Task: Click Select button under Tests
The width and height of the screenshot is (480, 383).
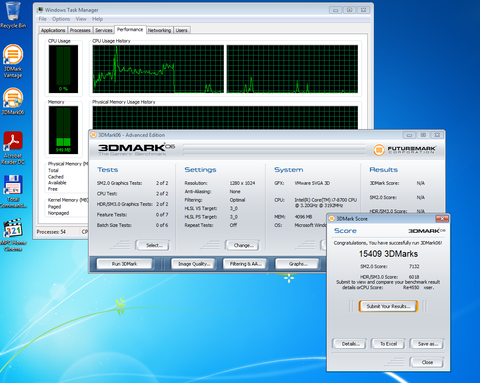Action: click(153, 245)
